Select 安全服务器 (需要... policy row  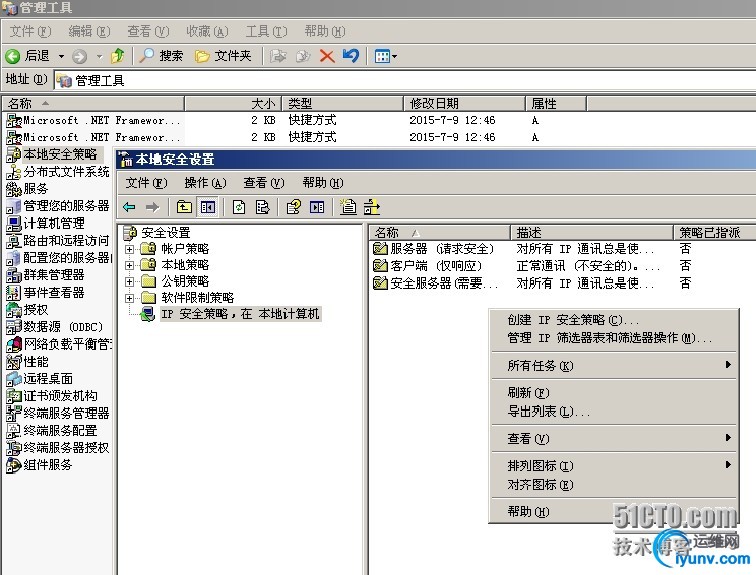click(436, 283)
